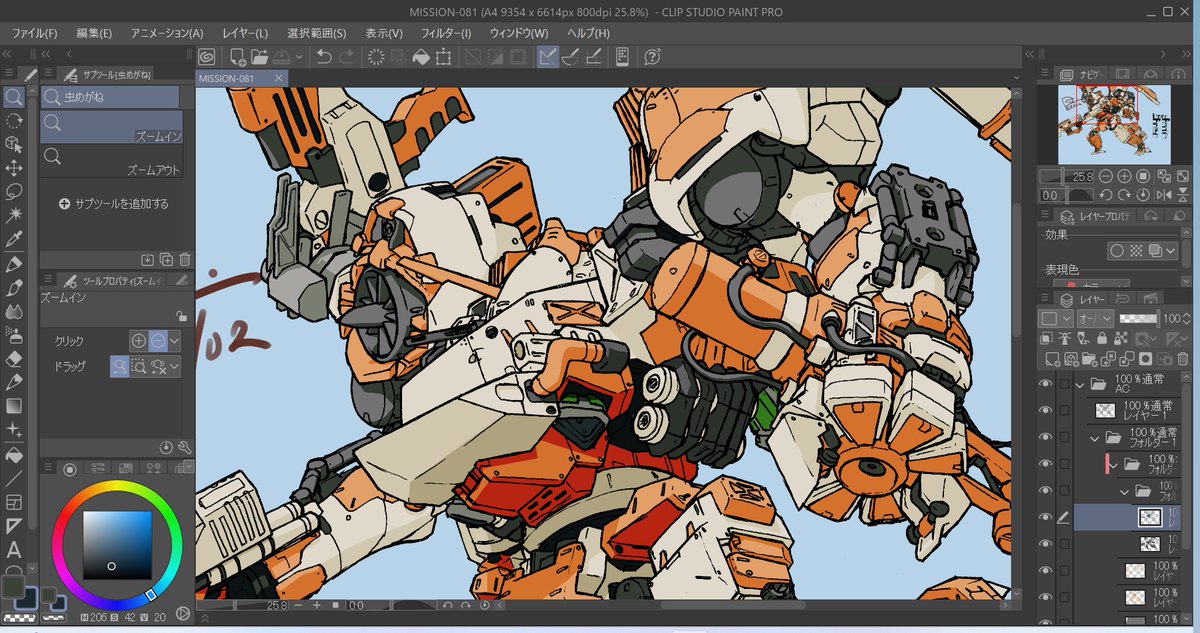Open the フィルター(I) menu

445,33
